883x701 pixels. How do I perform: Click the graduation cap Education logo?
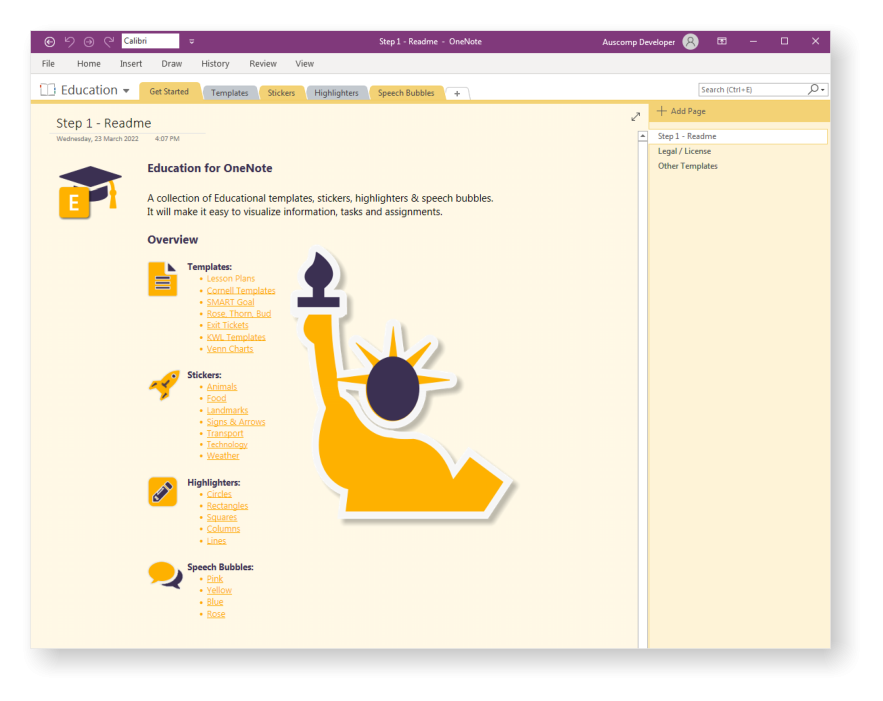tap(90, 192)
